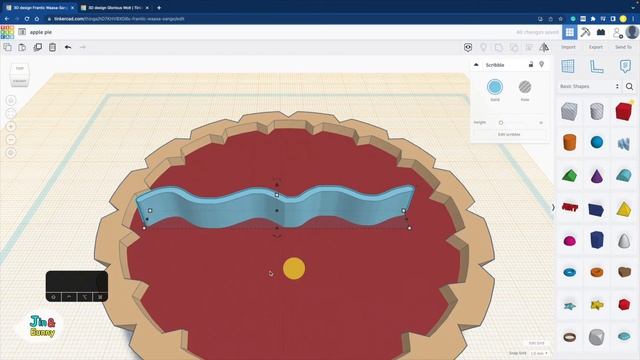Undo the last action
The width and height of the screenshot is (640, 360).
tap(68, 47)
